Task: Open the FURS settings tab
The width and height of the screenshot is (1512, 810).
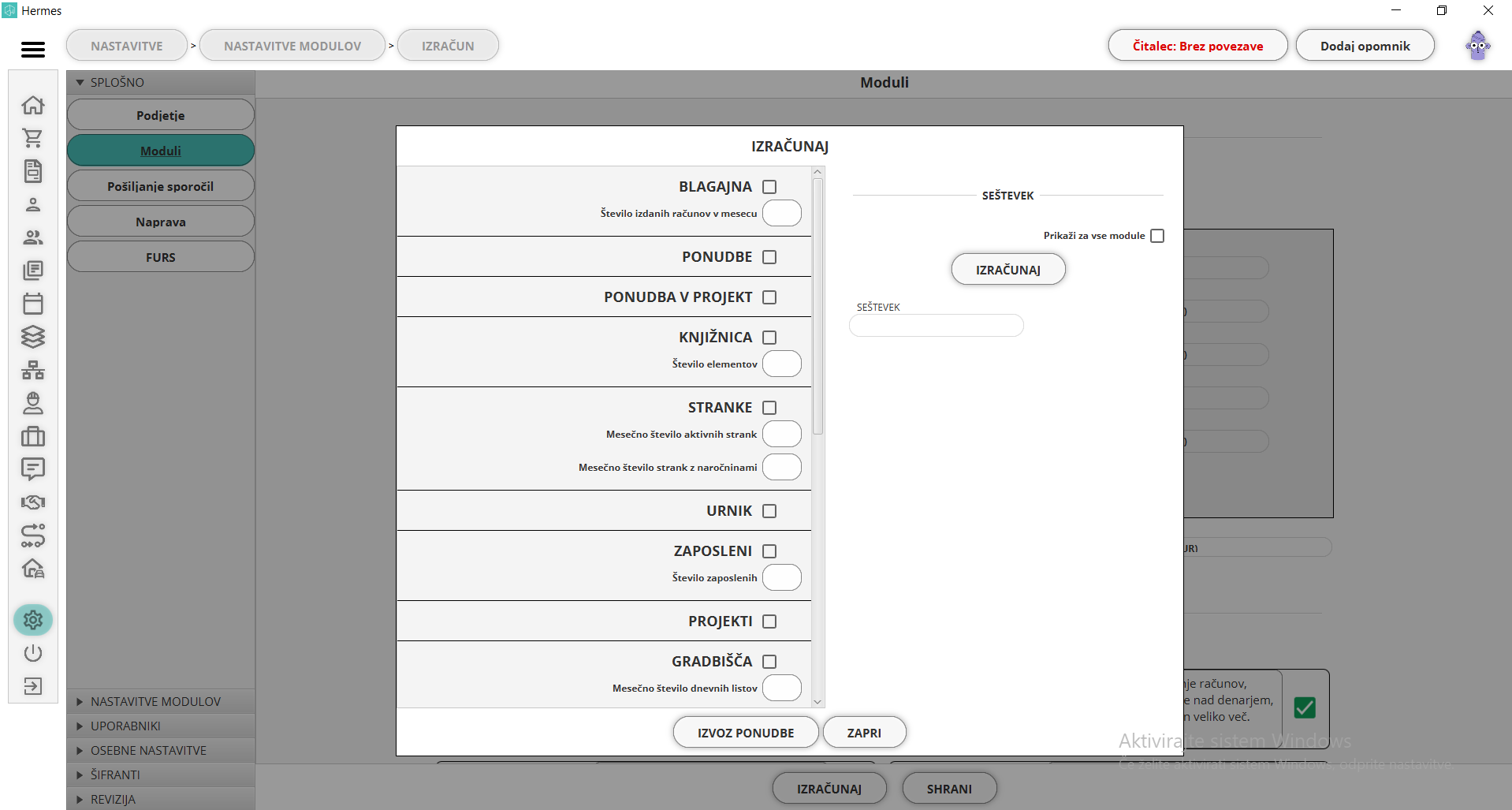Action: tap(161, 257)
